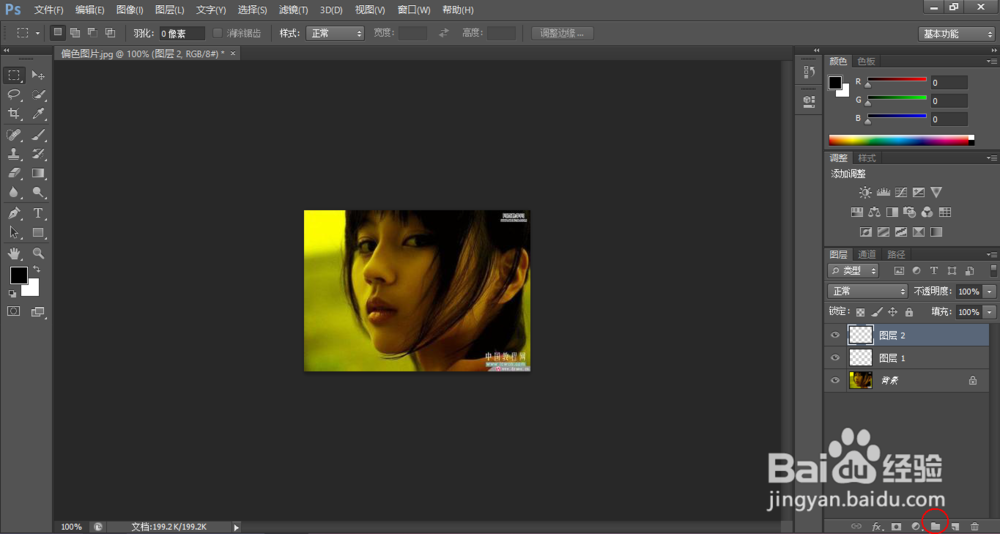Select the Eyedropper tool
Viewport: 1000px width, 534px height.
click(x=38, y=114)
